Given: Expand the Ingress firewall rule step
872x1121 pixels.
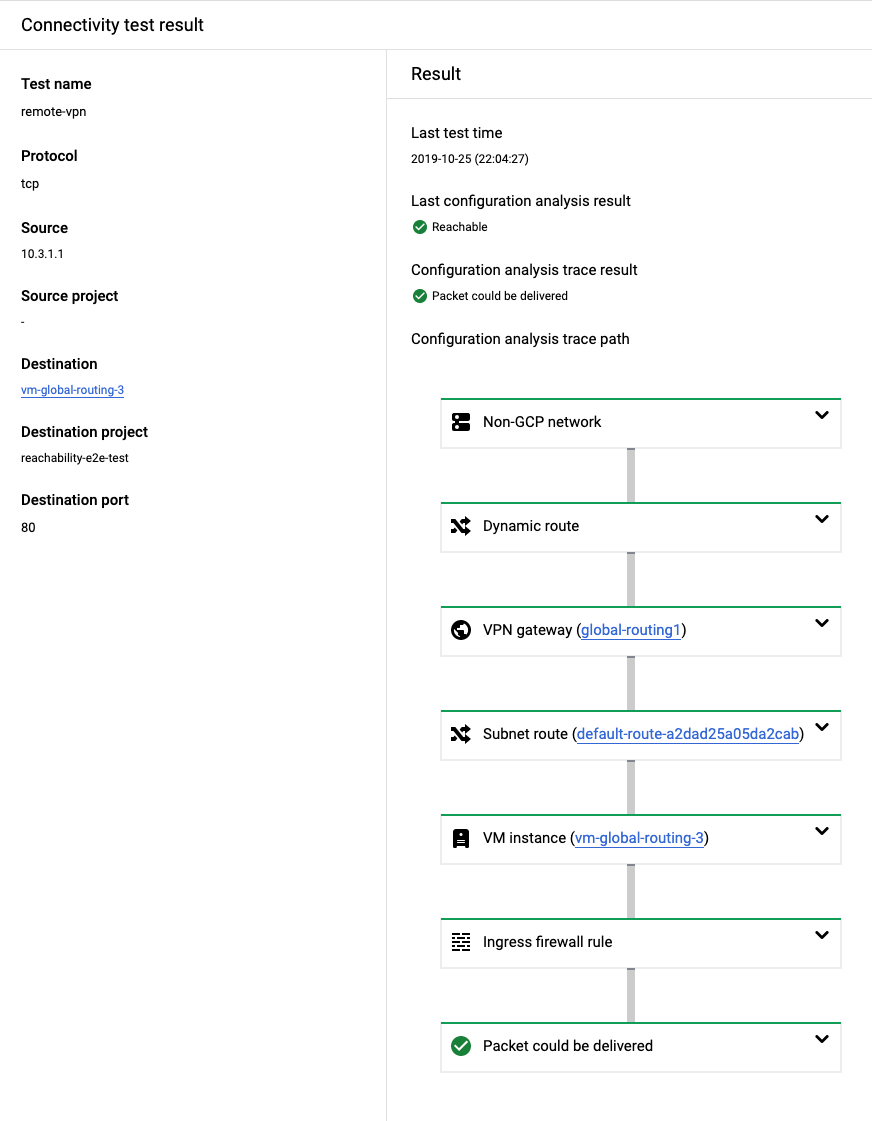Looking at the screenshot, I should 822,935.
